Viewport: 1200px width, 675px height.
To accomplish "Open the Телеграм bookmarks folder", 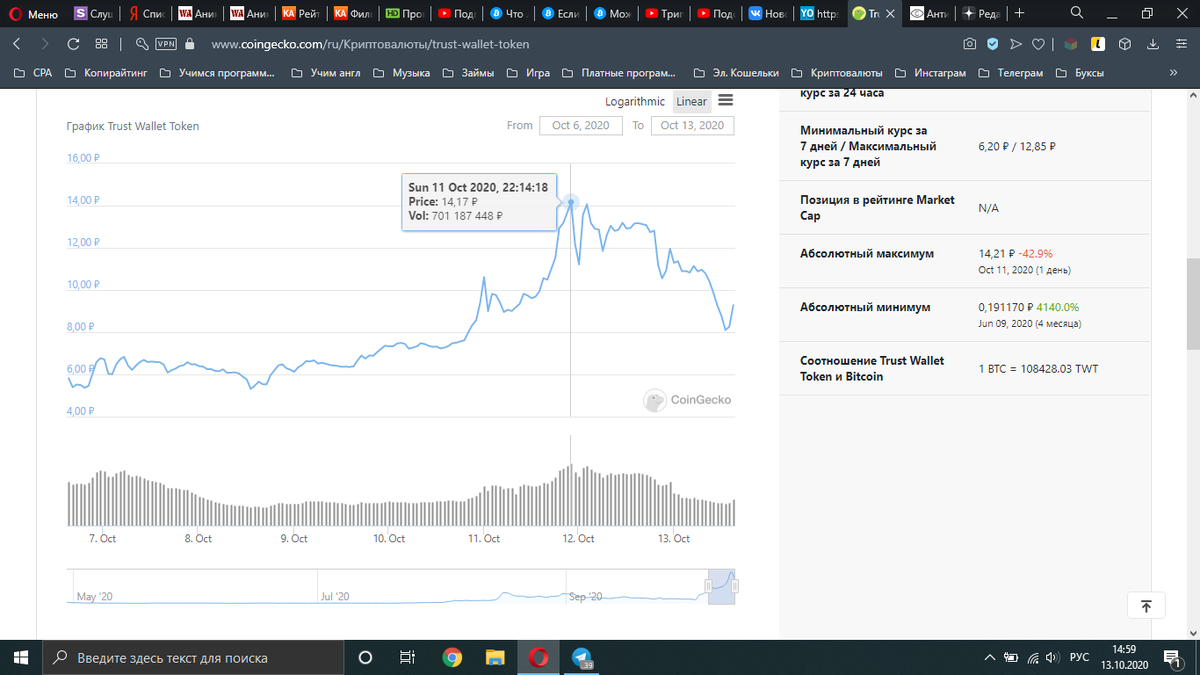I will (x=1010, y=73).
